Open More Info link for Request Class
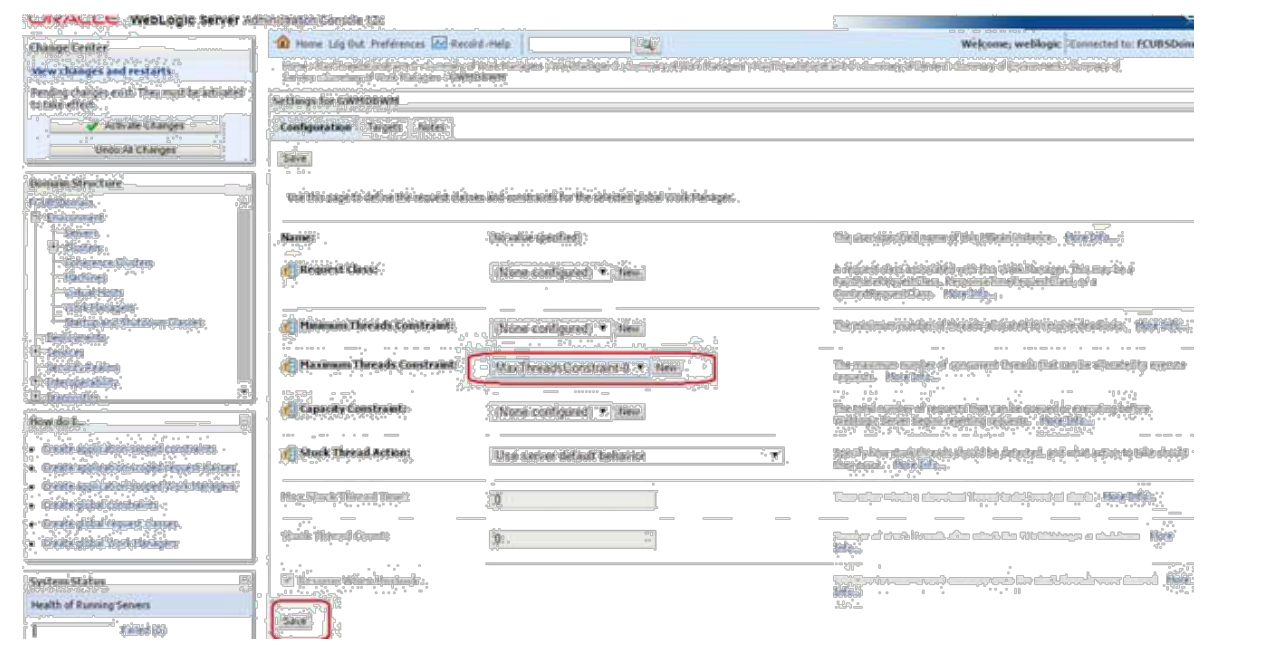Image resolution: width=1264 pixels, height=646 pixels. [x=972, y=294]
